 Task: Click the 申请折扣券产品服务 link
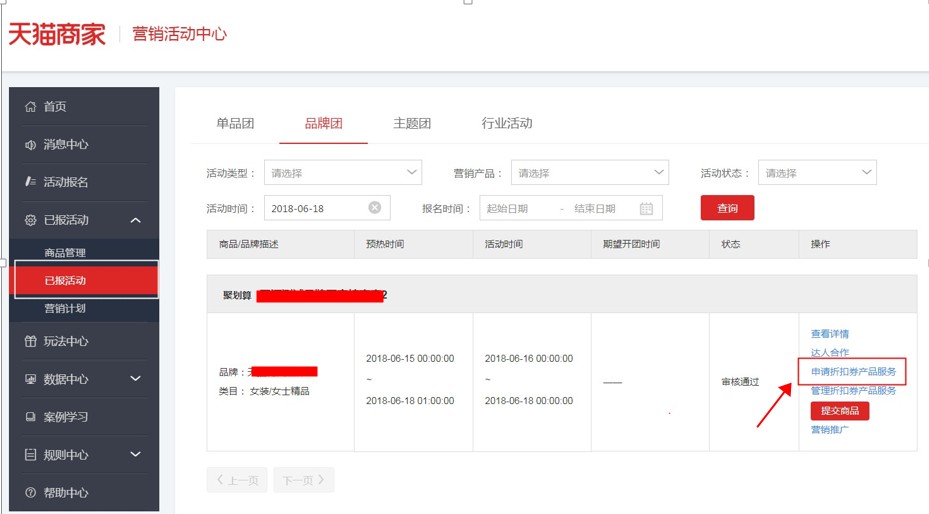click(852, 371)
